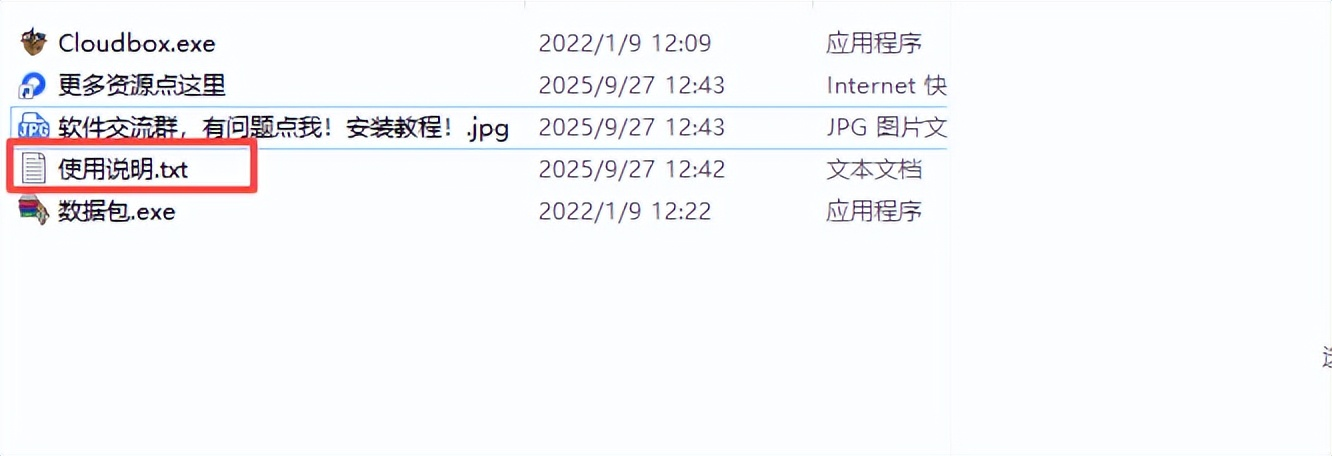Viewport: 1332px width, 456px height.
Task: Select the JPG image file icon
Action: (34, 128)
